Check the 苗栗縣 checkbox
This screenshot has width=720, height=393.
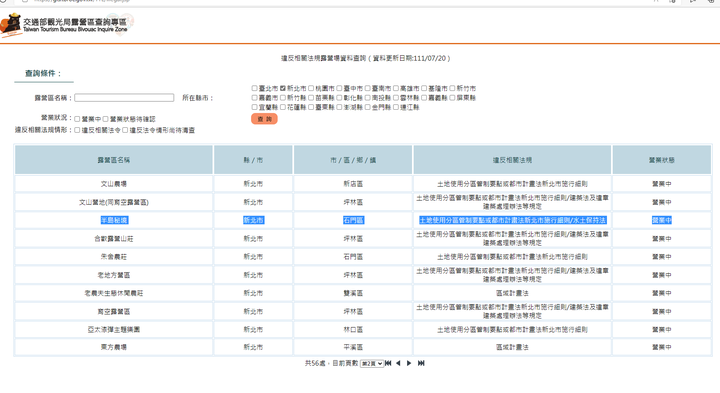(311, 98)
